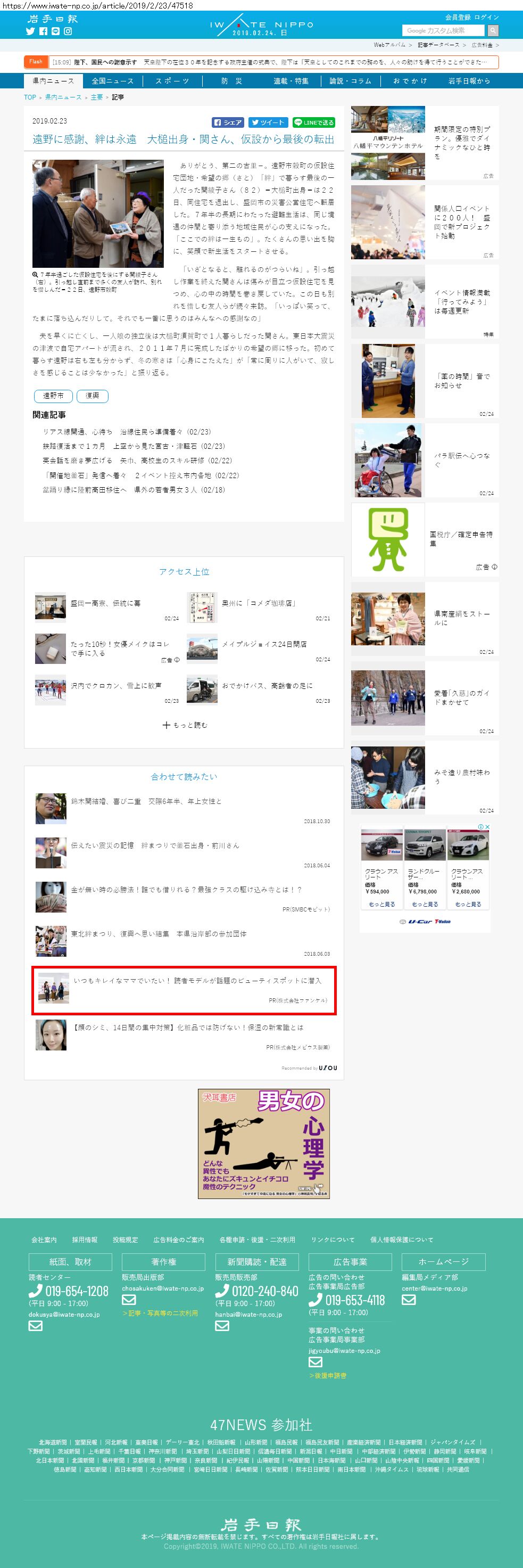Click the ログイン link at the top
523x1568 pixels.
pos(486,17)
